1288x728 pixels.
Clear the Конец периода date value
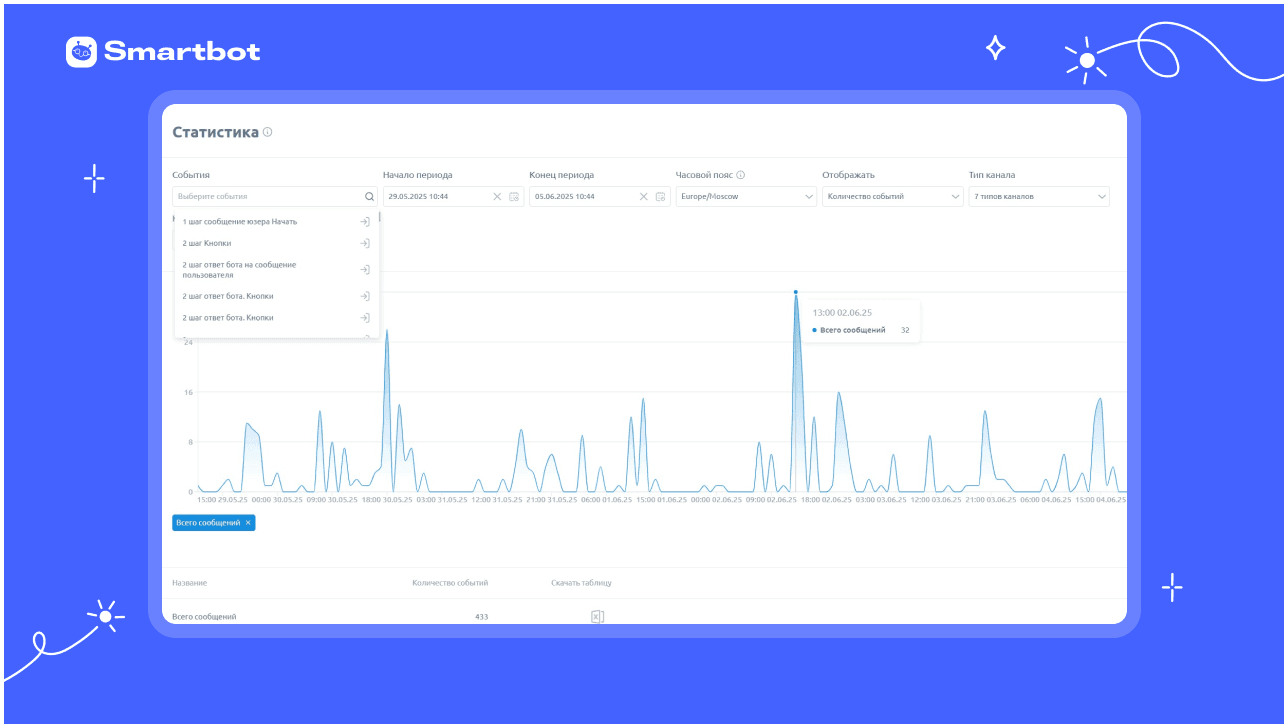coord(644,197)
